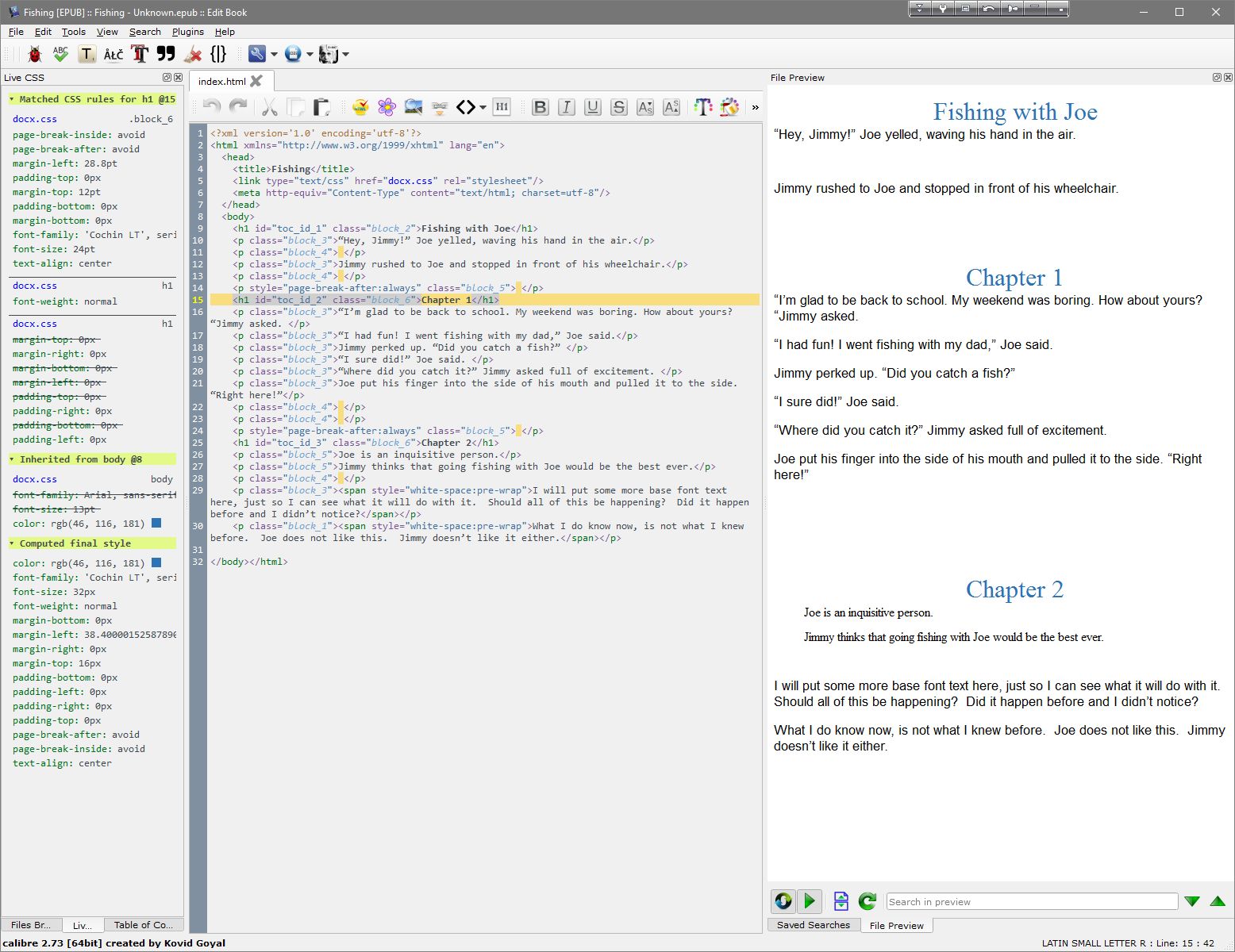Click the H1 heading tag button
This screenshot has width=1235, height=952.
(x=502, y=107)
